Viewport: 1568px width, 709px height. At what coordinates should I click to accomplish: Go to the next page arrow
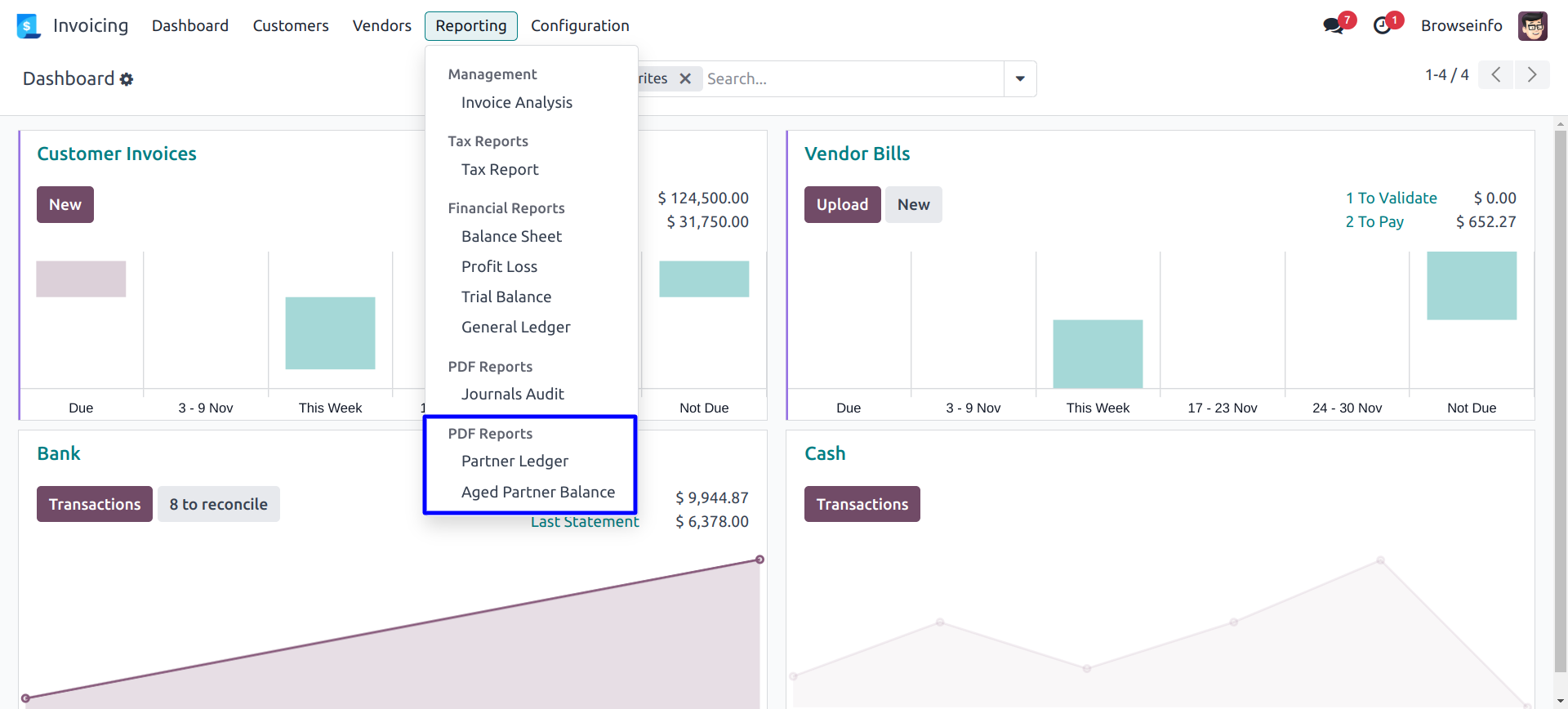point(1532,75)
